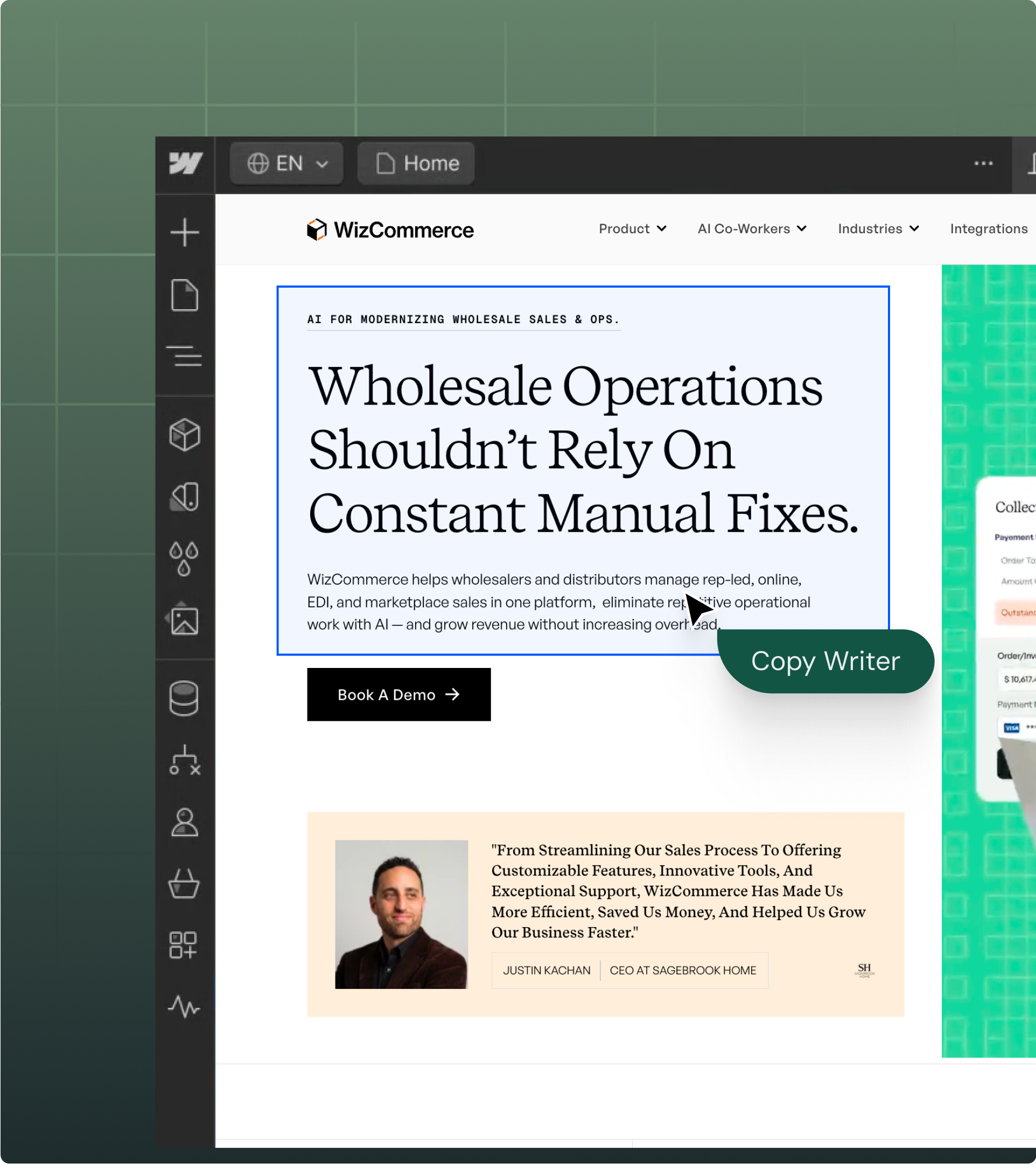This screenshot has height=1170, width=1036.
Task: Open the Pages panel icon
Action: [x=185, y=295]
